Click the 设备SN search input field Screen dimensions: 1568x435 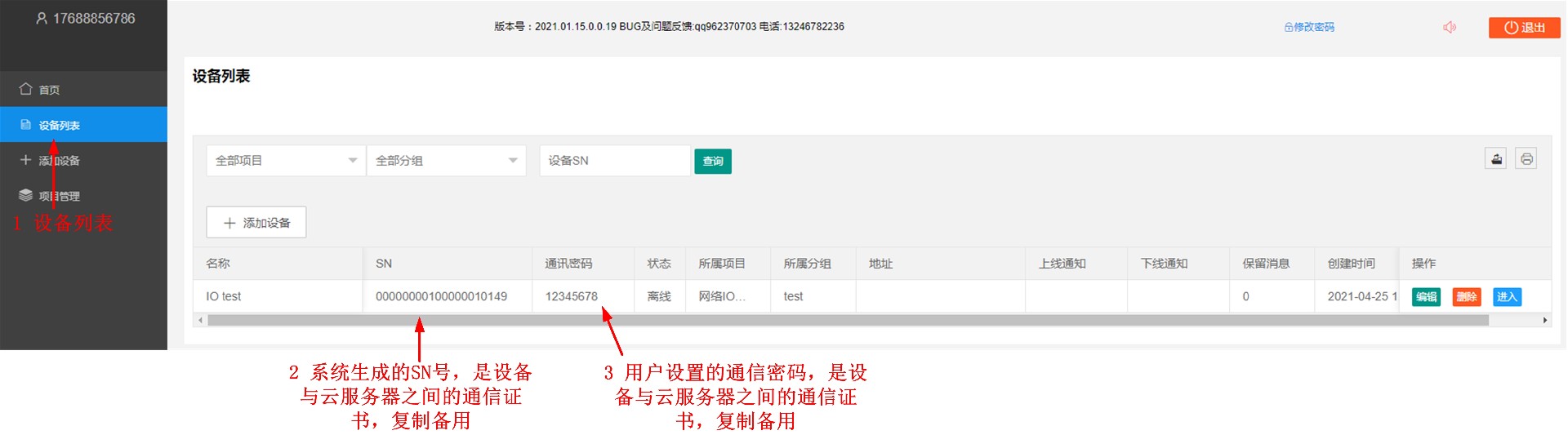coord(614,161)
